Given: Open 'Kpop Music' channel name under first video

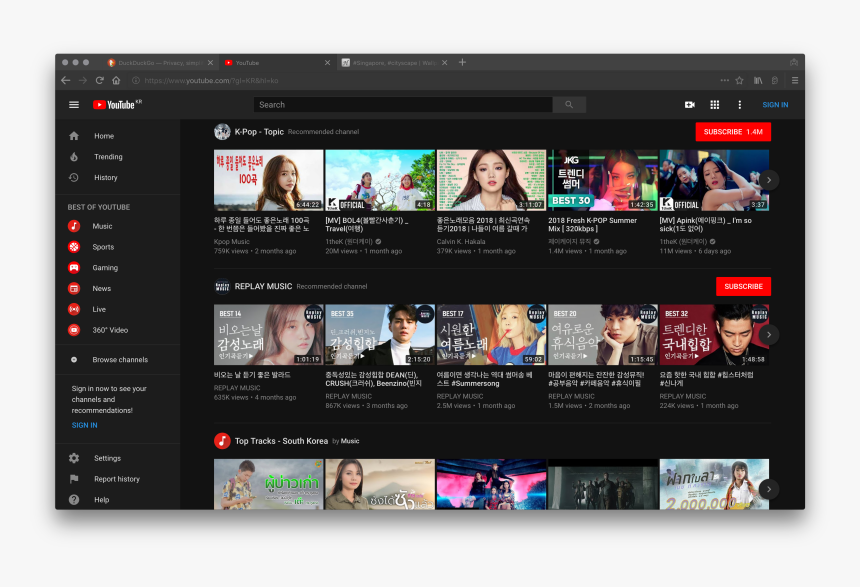Looking at the screenshot, I should (231, 241).
